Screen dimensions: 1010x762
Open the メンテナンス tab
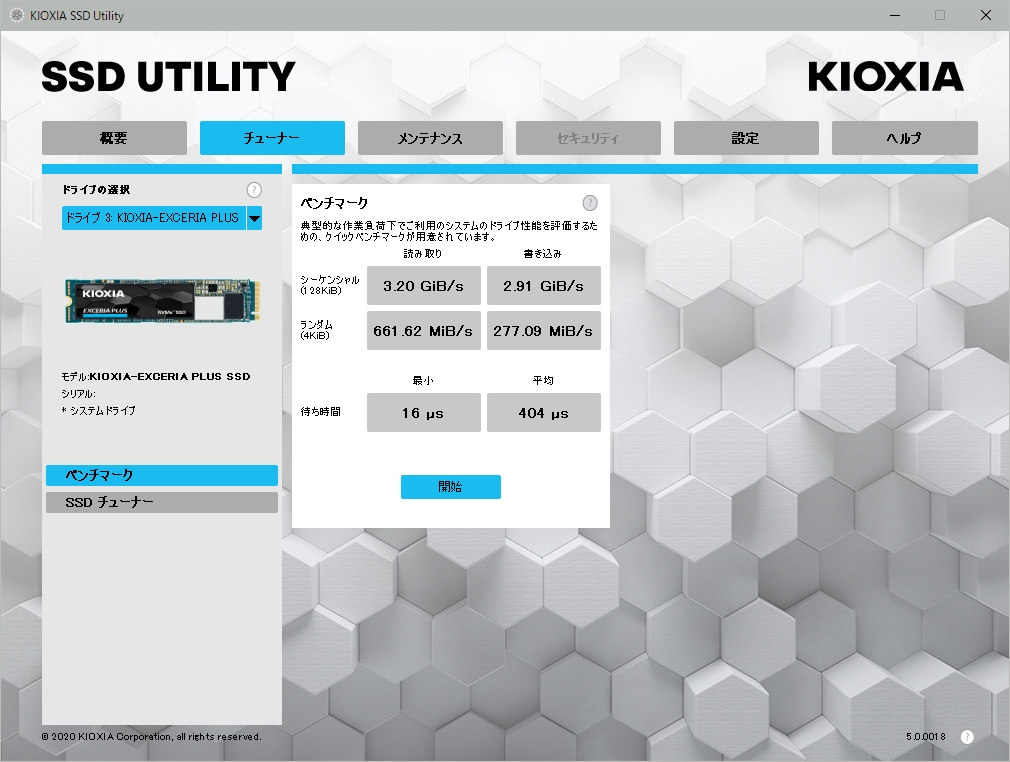[x=430, y=138]
